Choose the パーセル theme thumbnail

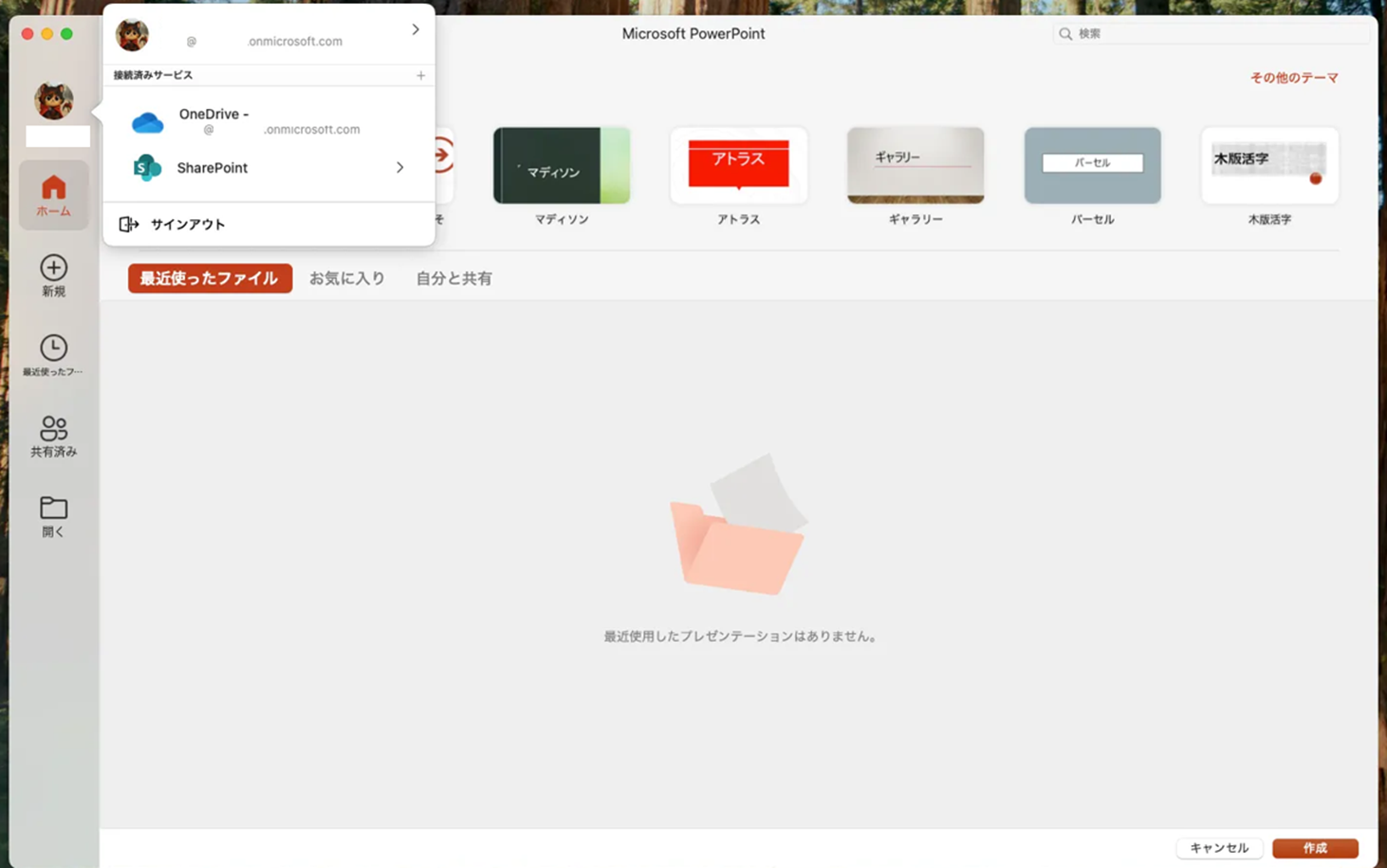pos(1092,165)
